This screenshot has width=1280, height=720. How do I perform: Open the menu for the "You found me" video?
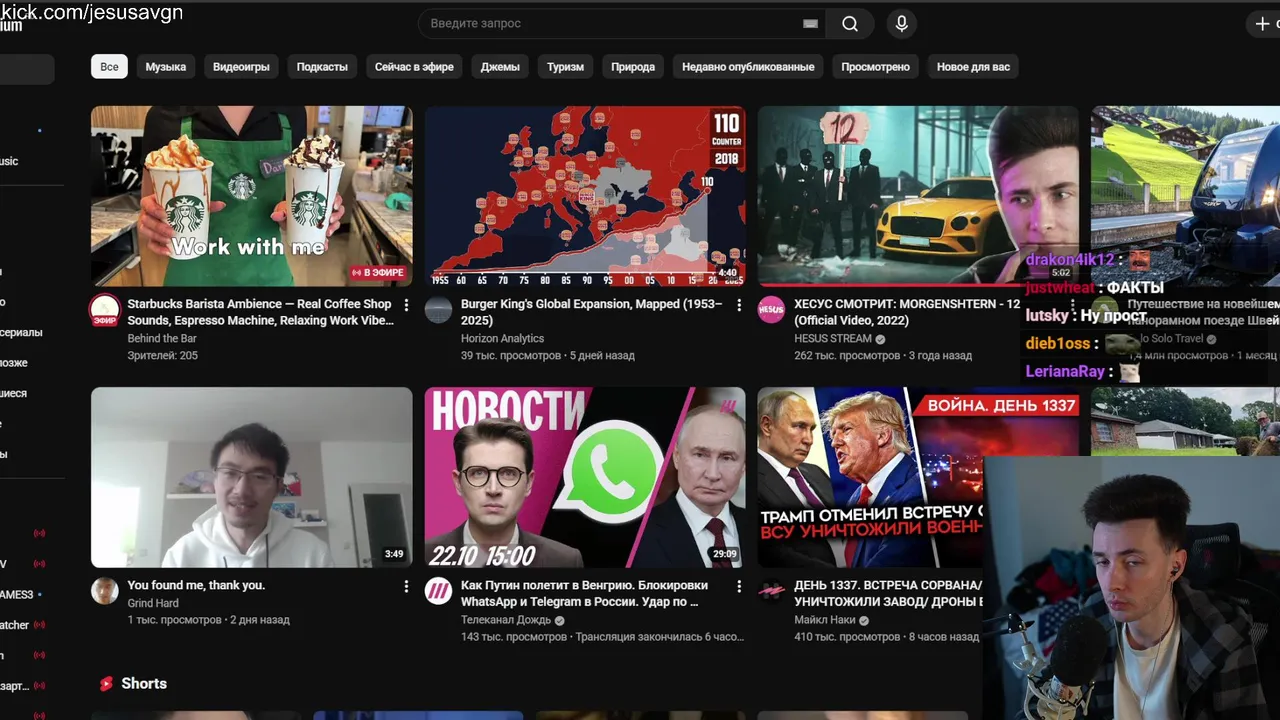[406, 586]
